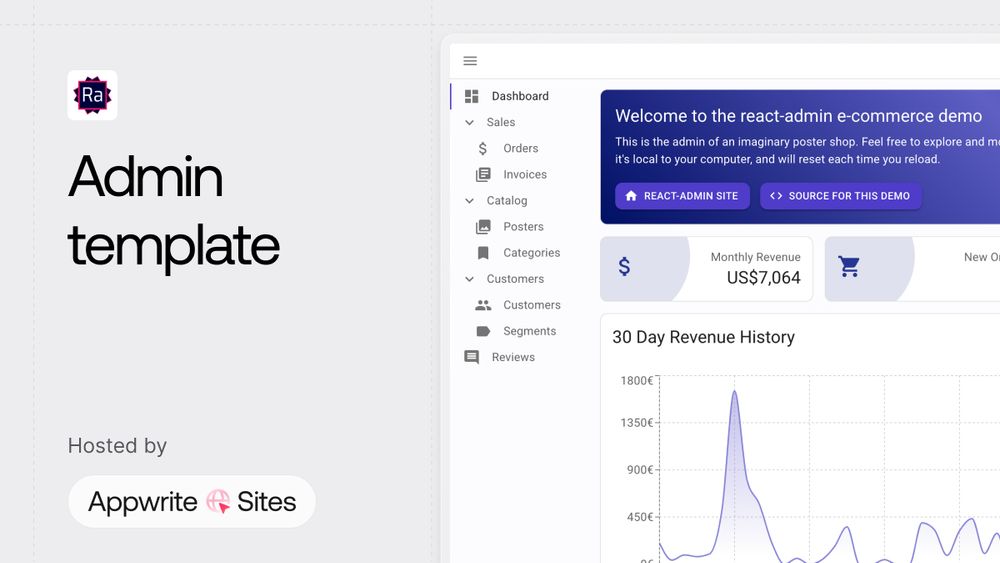Click the Orders dollar icon
This screenshot has height=563, width=1000.
pos(483,149)
